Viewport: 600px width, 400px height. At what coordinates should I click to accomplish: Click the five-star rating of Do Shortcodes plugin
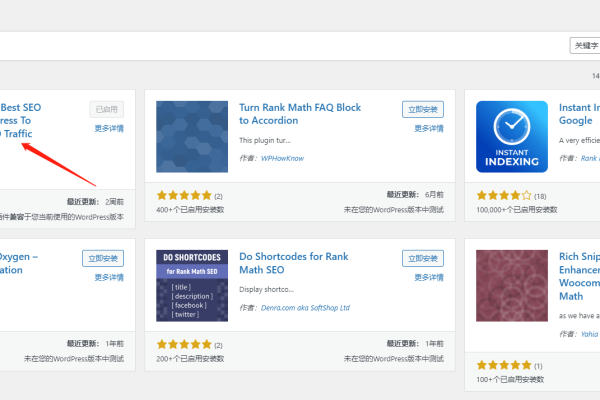pos(184,344)
